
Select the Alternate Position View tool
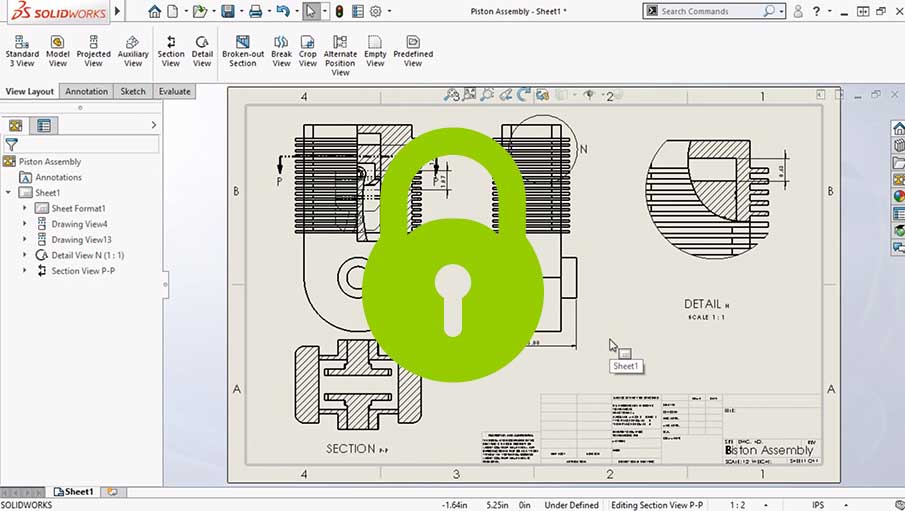(340, 52)
